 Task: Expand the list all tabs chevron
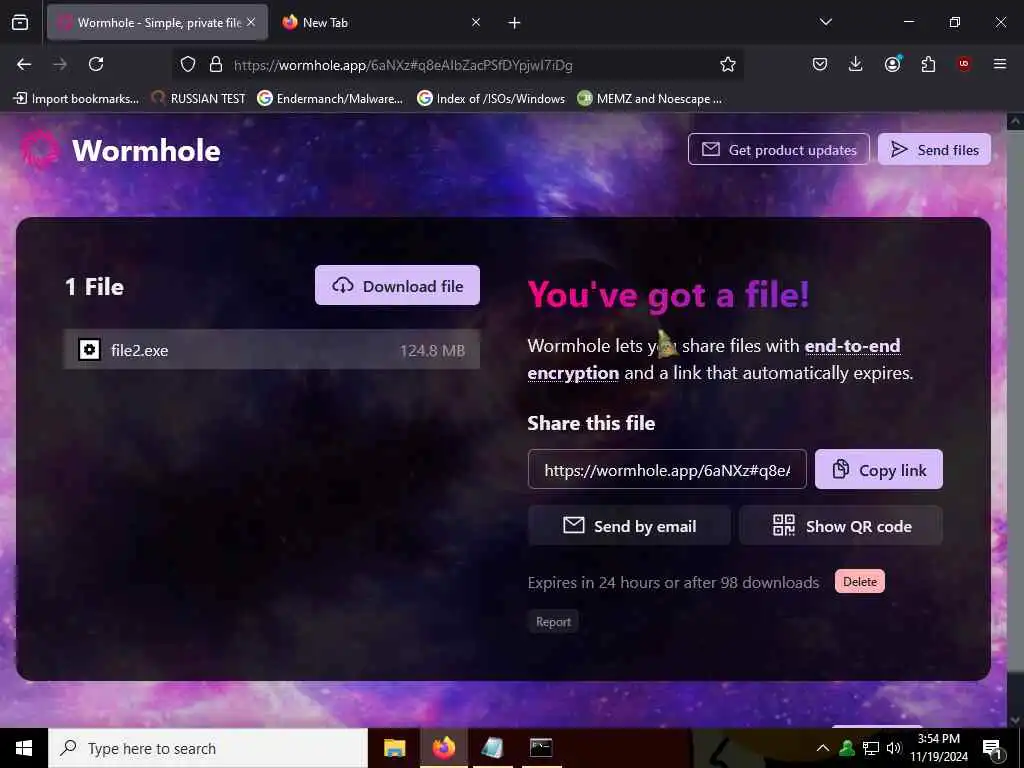826,22
